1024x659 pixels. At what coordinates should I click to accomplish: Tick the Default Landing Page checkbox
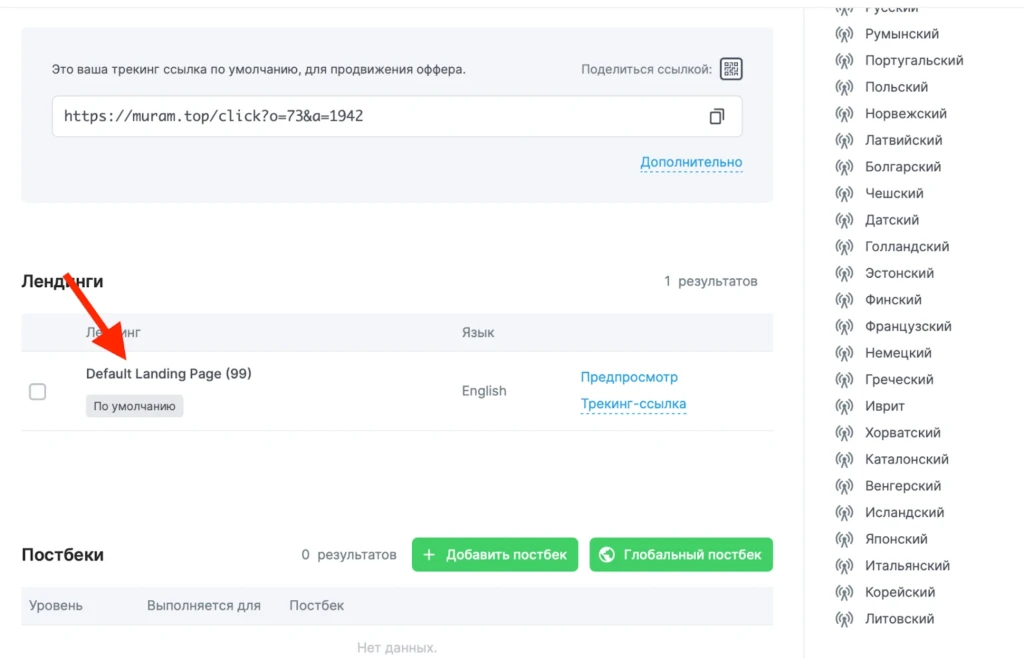pos(37,391)
